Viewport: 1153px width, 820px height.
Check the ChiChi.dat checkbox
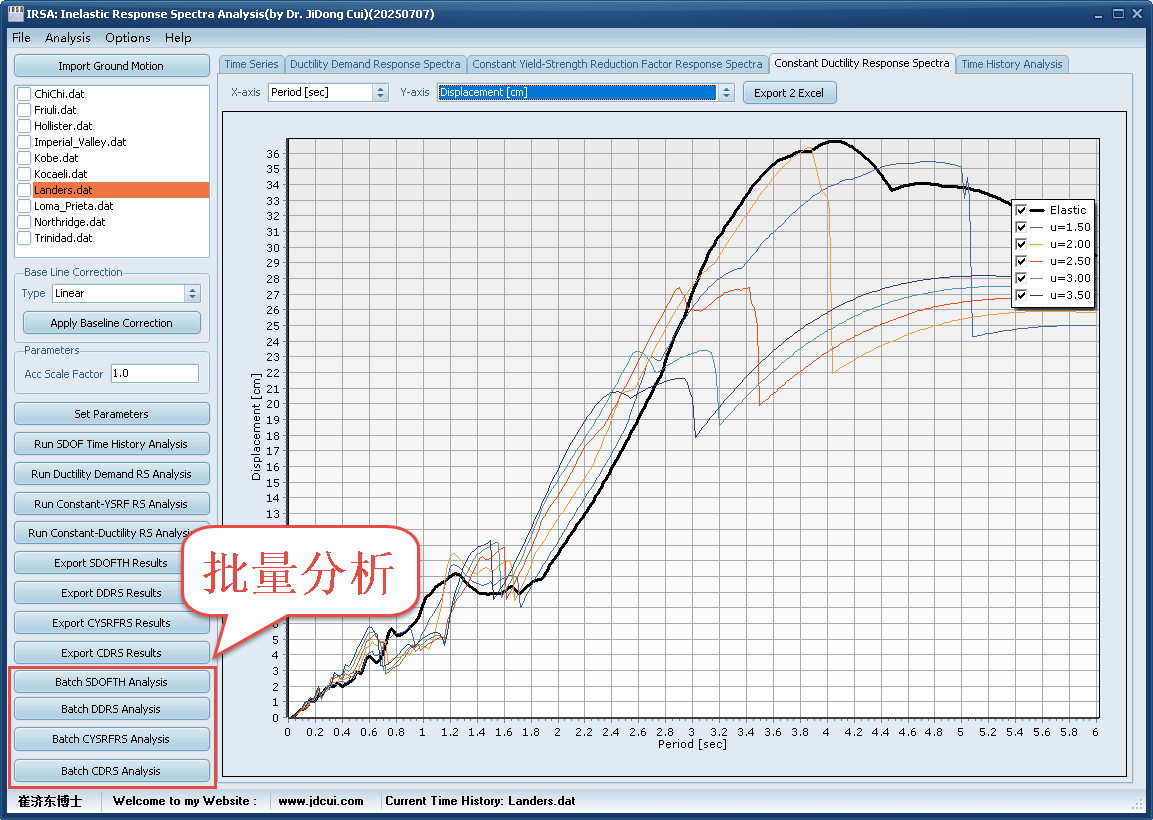coord(24,94)
